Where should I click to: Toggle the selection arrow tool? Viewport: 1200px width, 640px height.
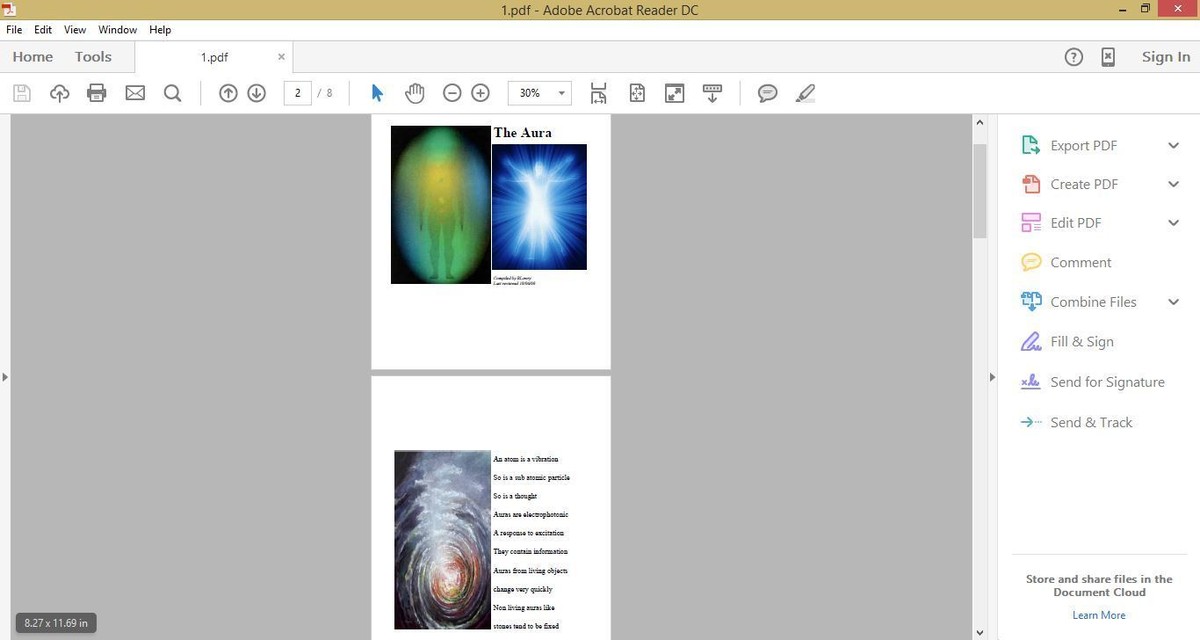377,93
